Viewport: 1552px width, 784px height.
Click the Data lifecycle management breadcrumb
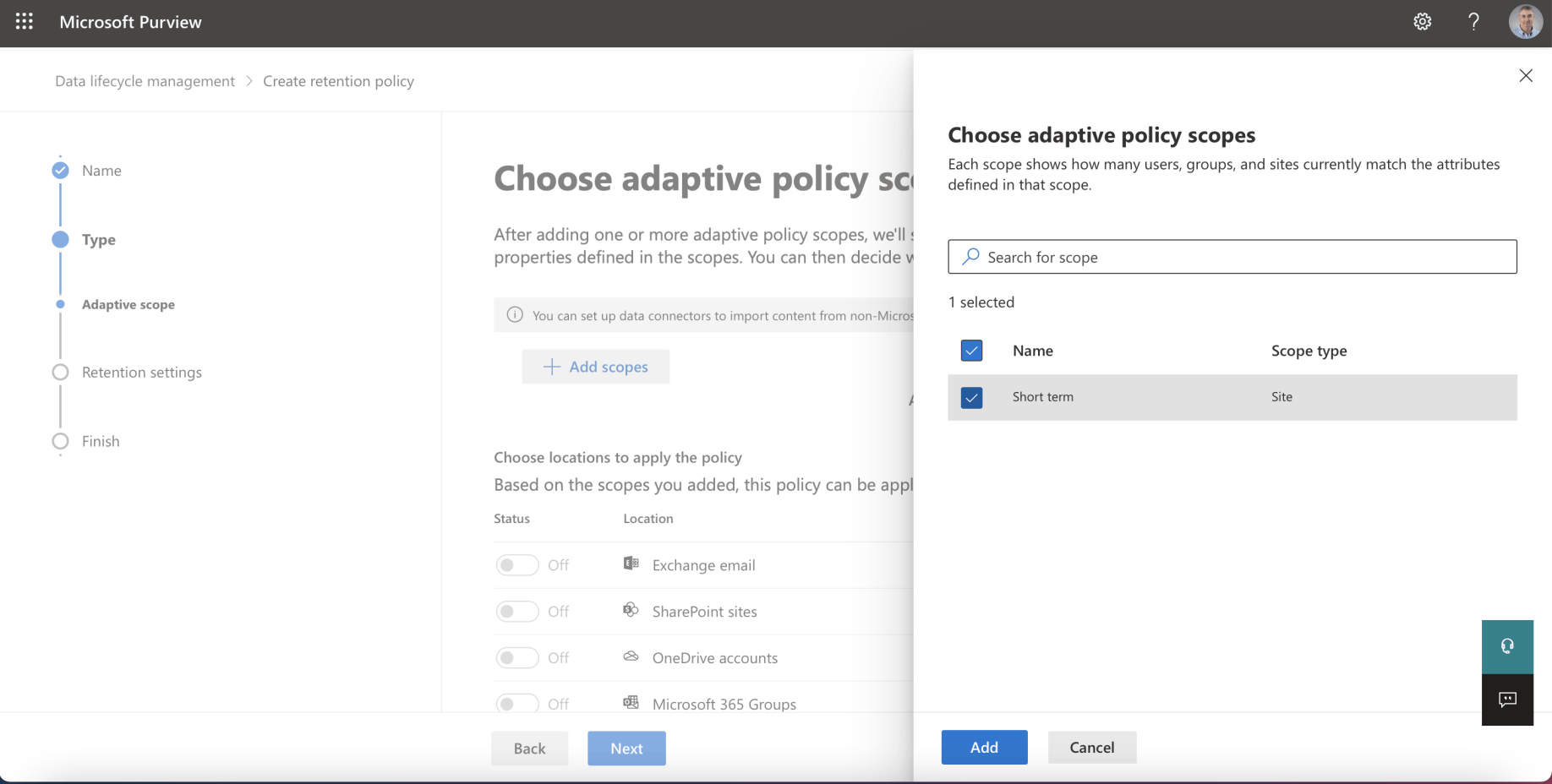(145, 81)
